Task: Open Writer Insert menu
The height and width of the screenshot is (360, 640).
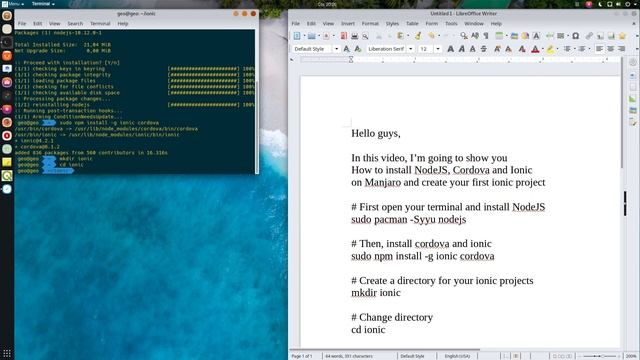Action: tap(348, 24)
